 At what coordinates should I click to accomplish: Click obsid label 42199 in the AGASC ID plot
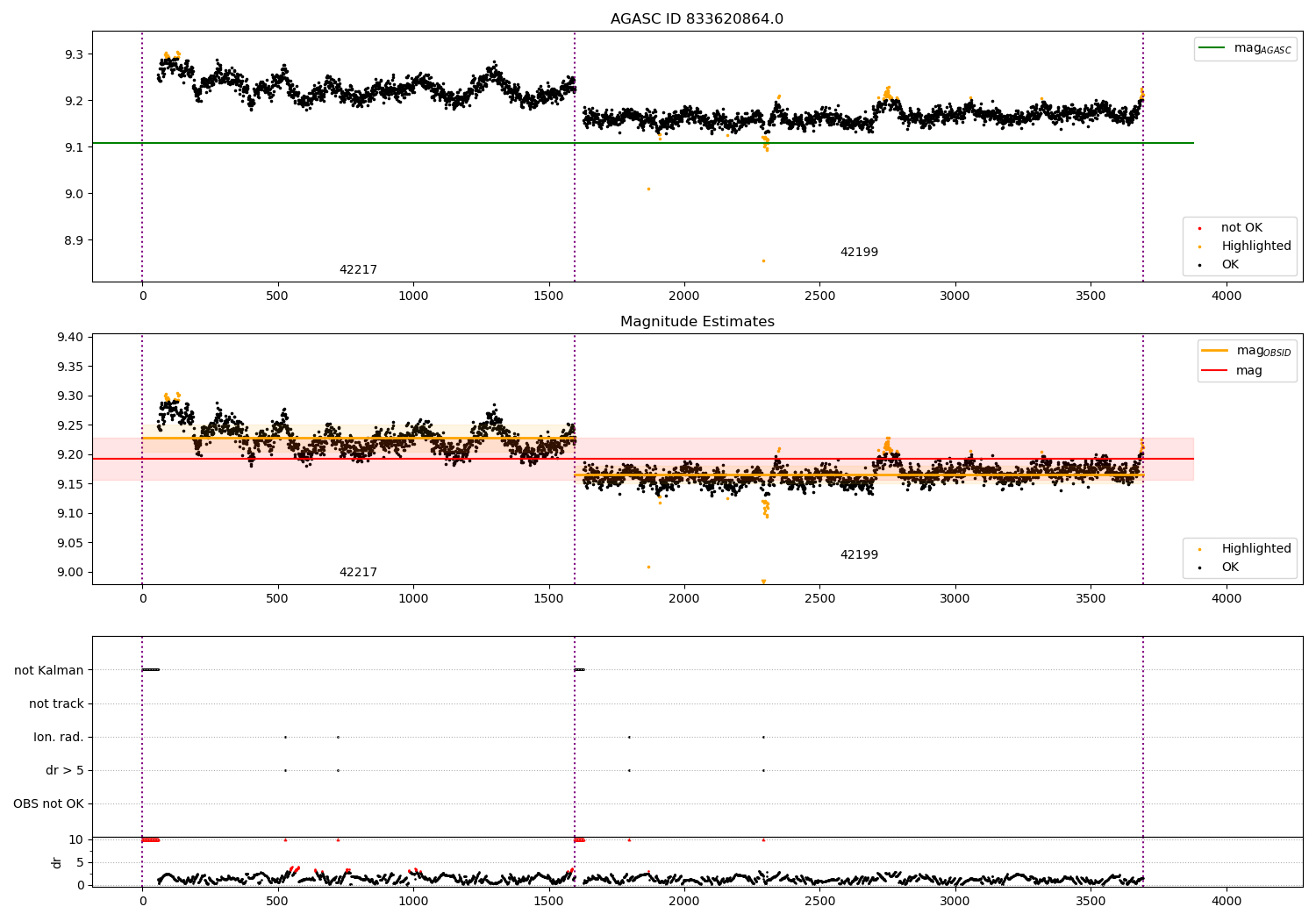point(859,253)
